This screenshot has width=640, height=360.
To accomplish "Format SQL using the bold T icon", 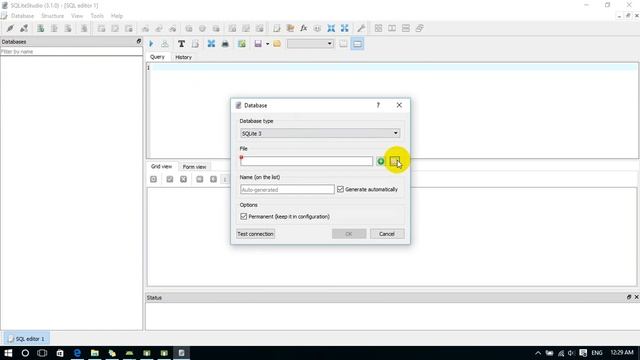I will [181, 44].
